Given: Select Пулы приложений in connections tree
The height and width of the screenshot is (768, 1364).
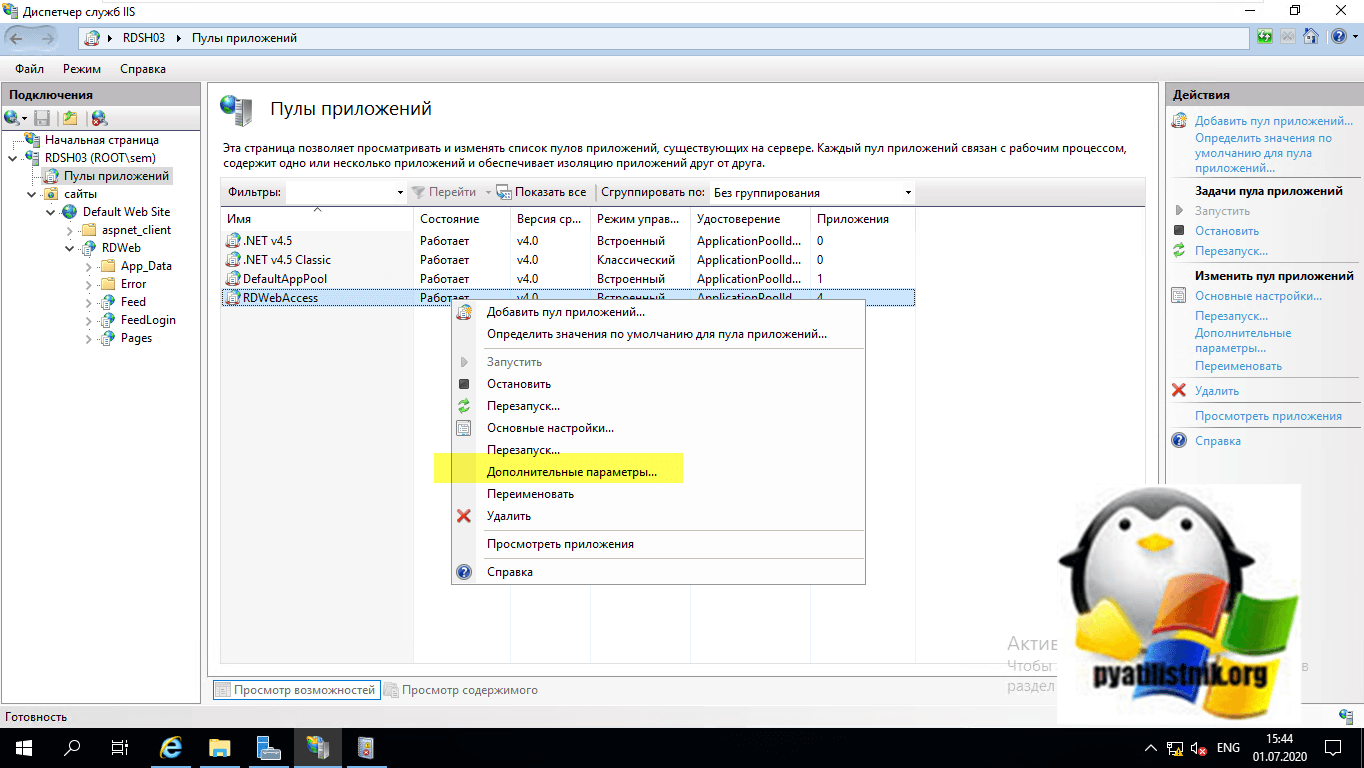Looking at the screenshot, I should click(117, 176).
